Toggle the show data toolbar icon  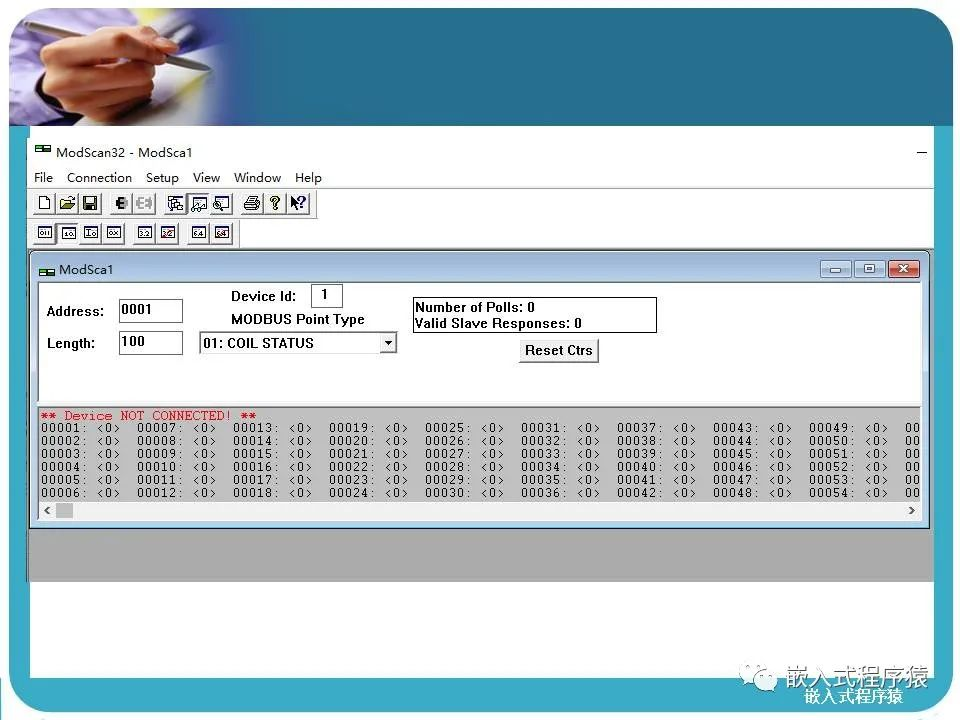(x=198, y=203)
